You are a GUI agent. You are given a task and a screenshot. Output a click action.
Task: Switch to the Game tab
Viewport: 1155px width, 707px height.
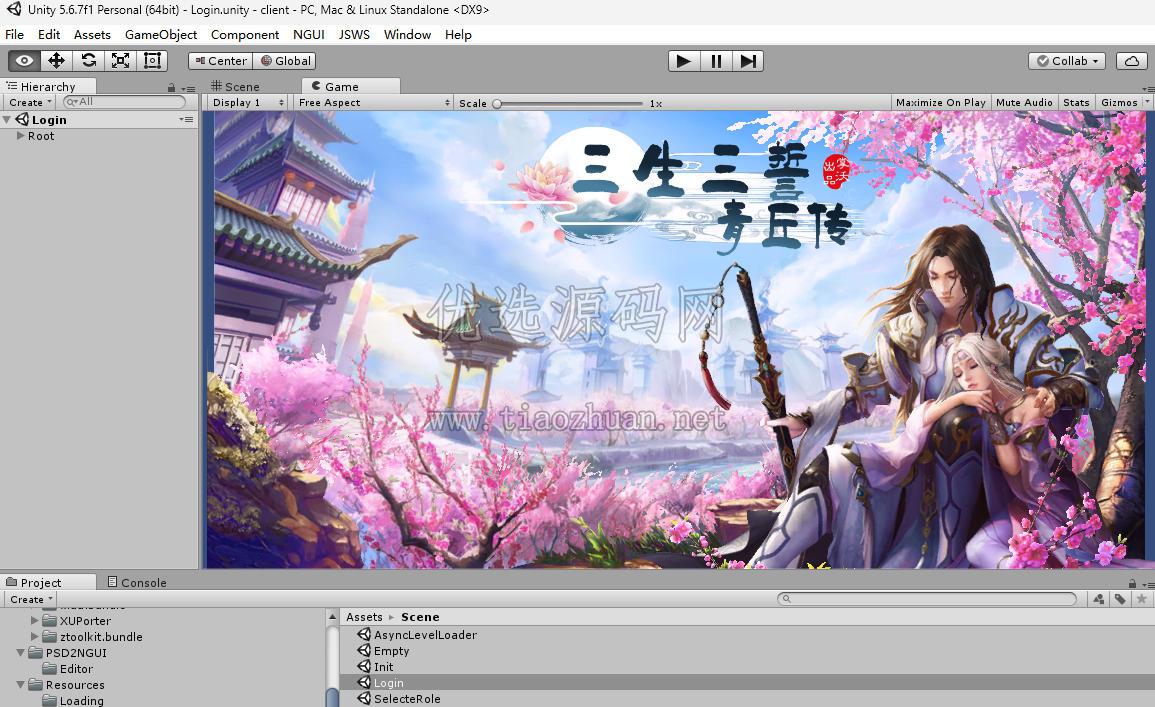(x=351, y=87)
